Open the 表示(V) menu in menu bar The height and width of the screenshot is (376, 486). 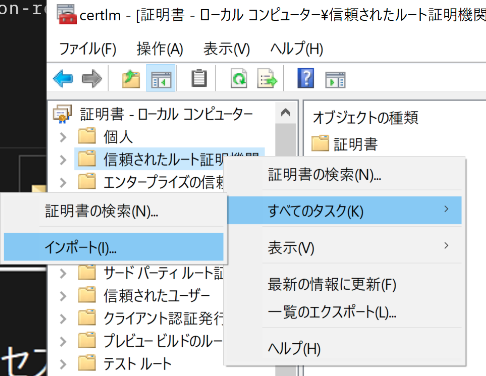click(x=227, y=49)
